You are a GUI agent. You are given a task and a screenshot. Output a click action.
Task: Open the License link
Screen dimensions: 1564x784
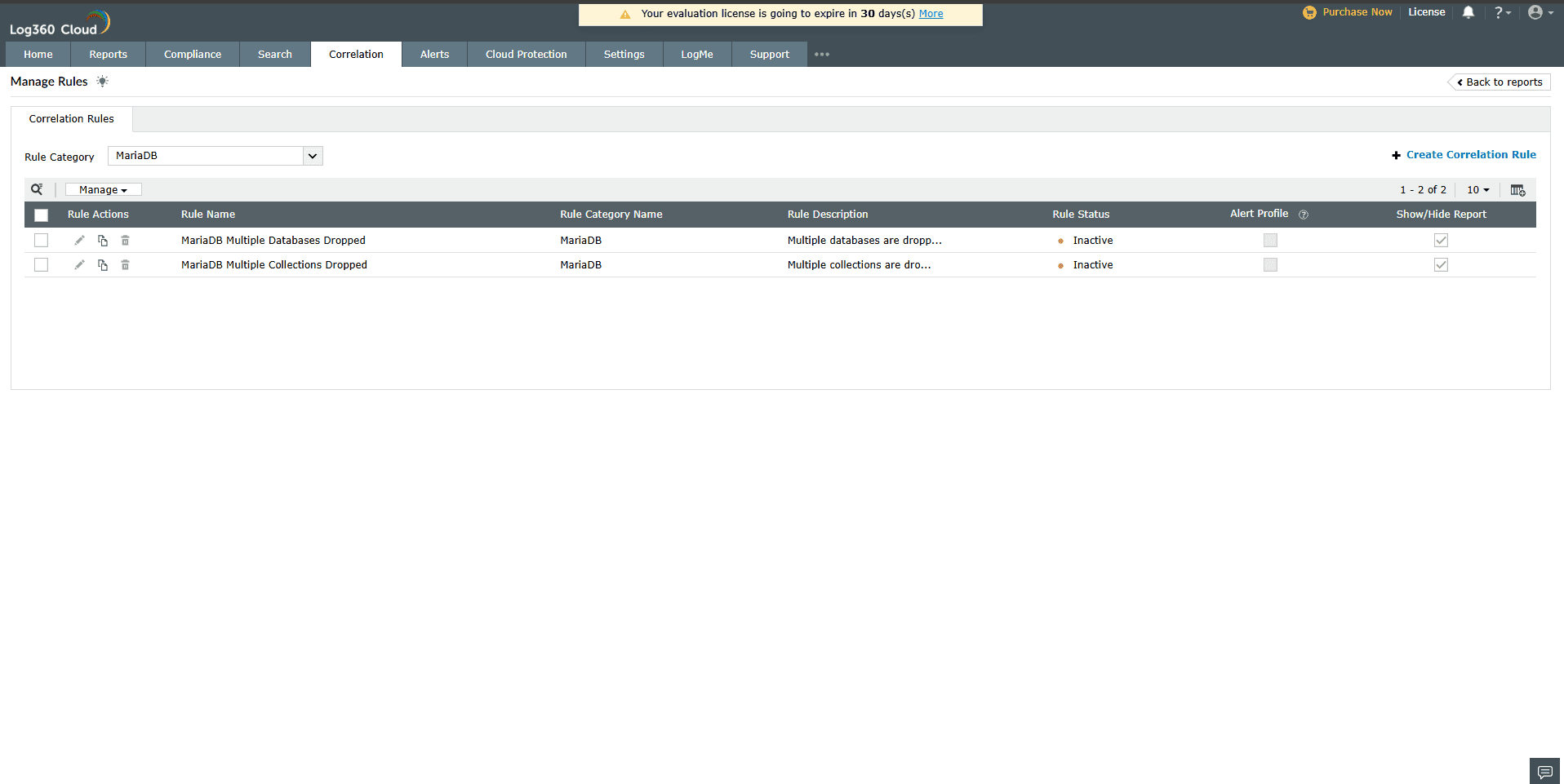[1427, 12]
